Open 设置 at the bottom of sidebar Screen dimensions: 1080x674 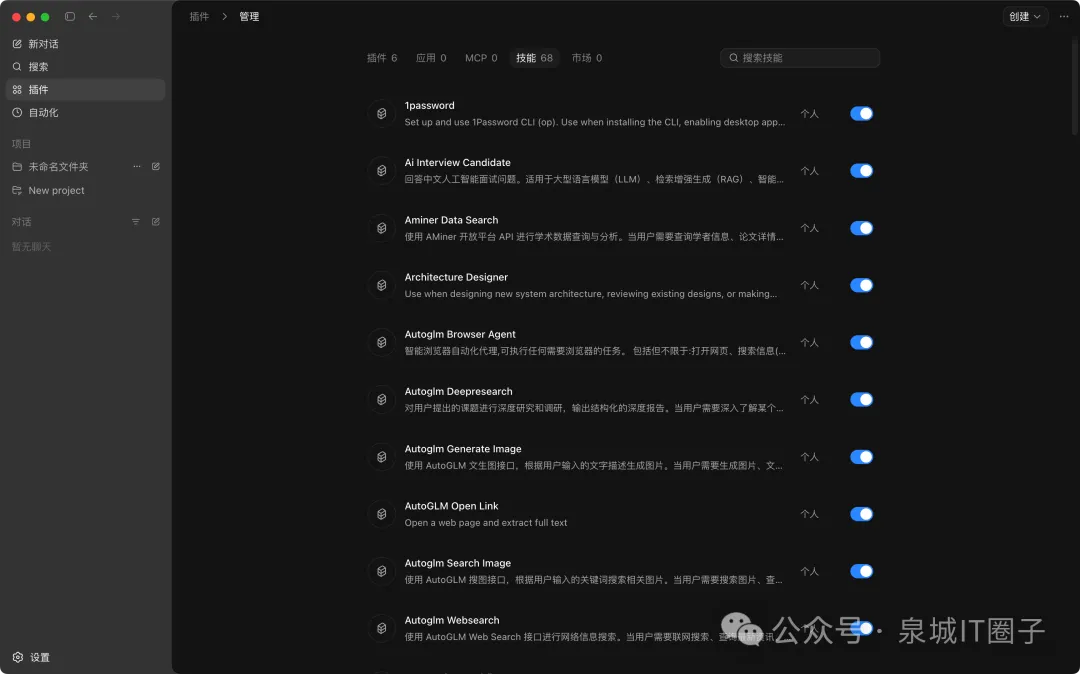coord(32,657)
